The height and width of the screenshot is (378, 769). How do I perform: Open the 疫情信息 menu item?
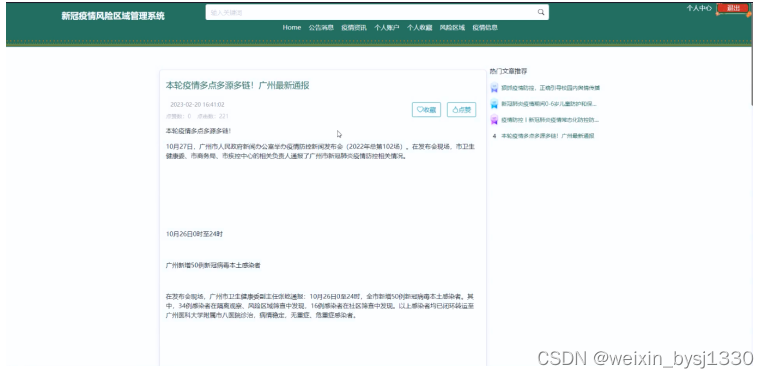tap(485, 27)
